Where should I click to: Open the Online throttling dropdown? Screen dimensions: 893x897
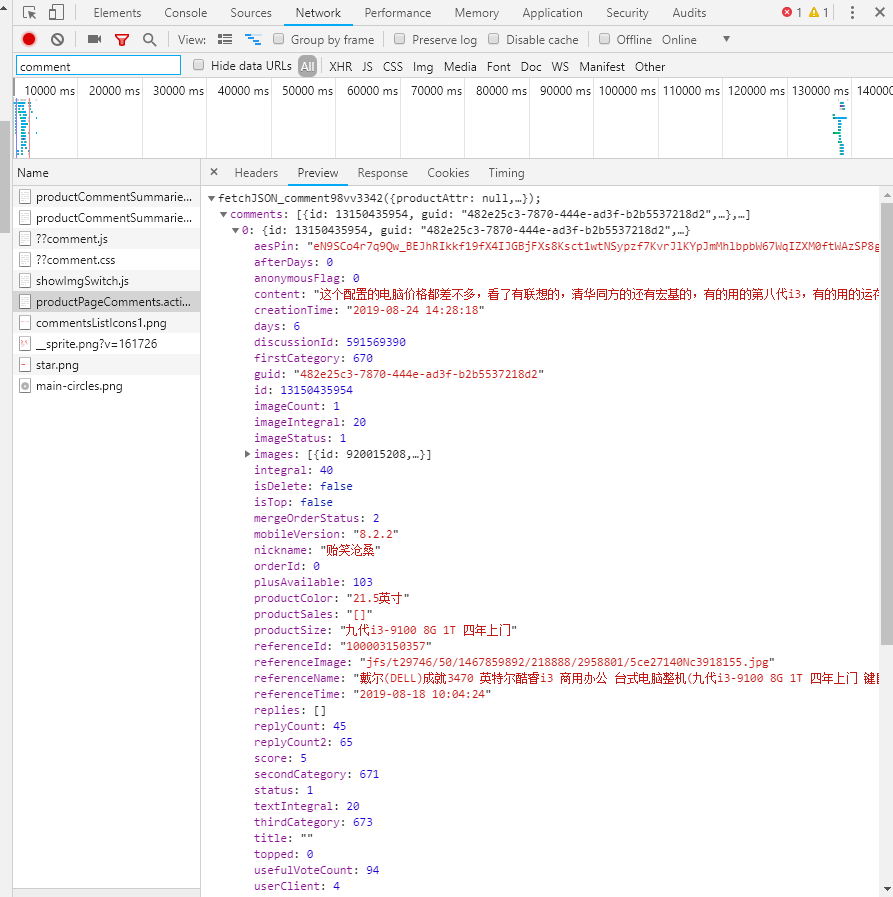tap(679, 39)
